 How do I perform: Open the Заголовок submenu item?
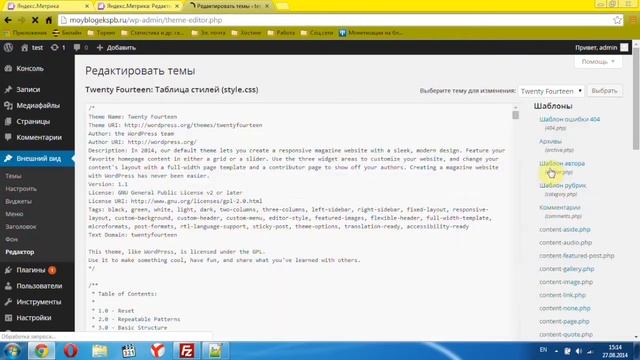click(x=21, y=227)
